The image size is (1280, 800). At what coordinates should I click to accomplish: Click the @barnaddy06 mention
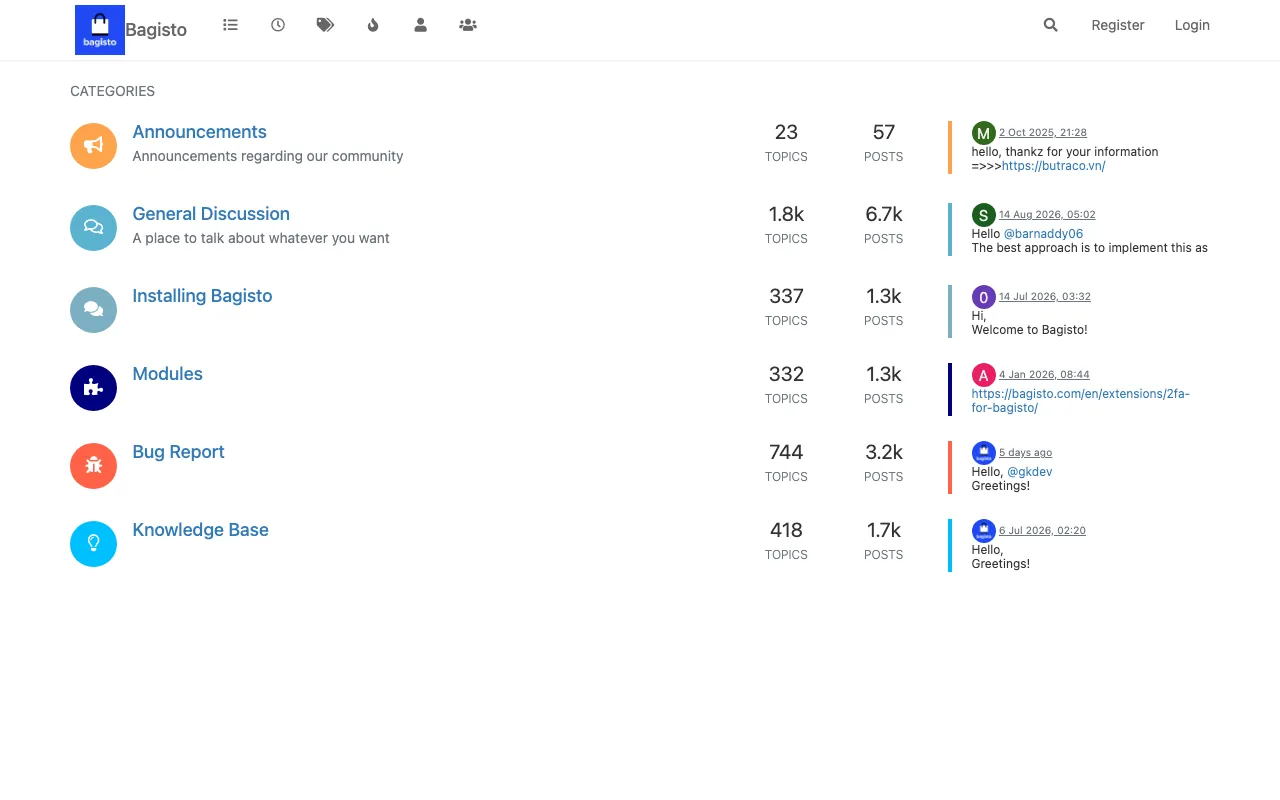(x=1043, y=234)
